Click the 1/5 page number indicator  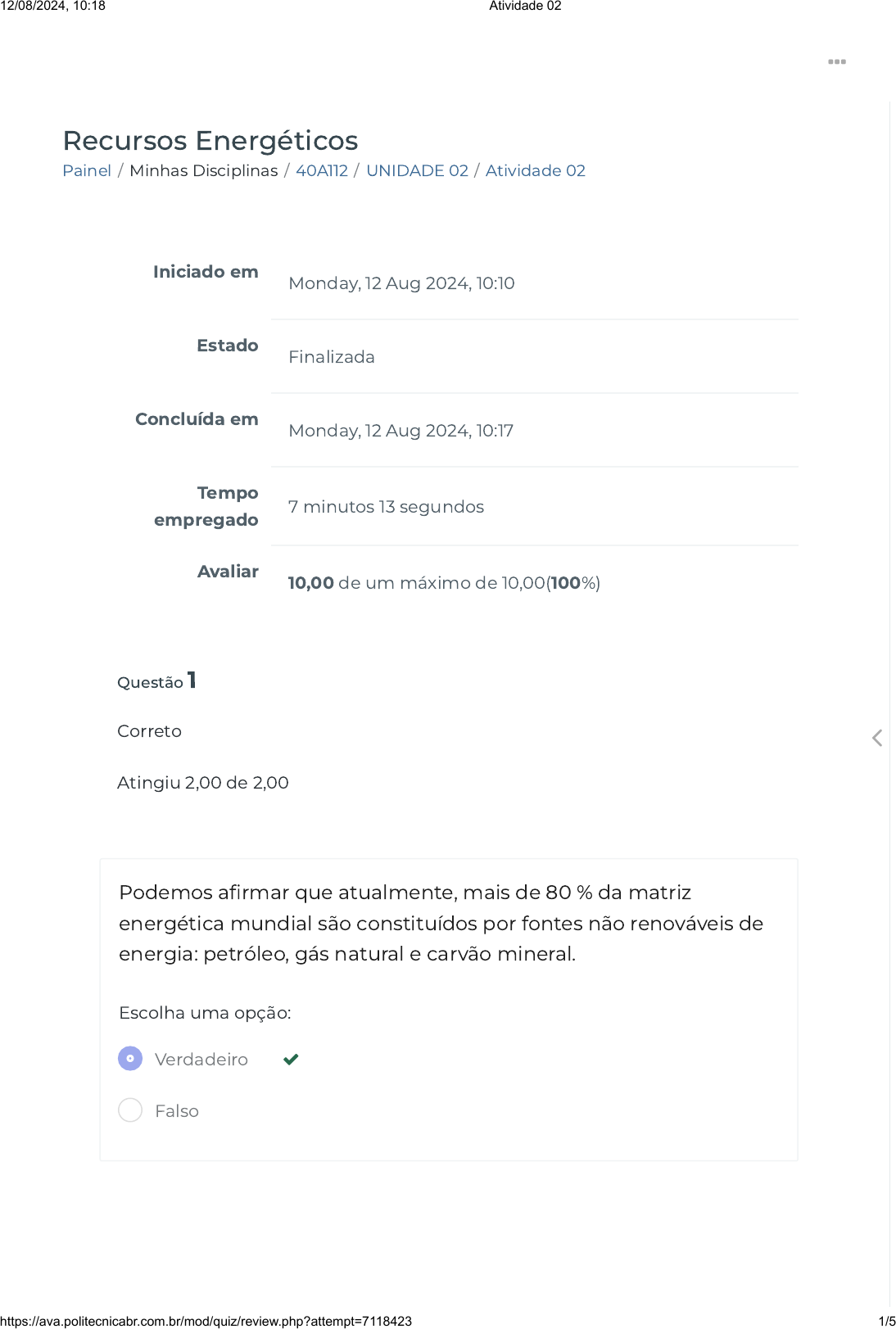tap(886, 1321)
